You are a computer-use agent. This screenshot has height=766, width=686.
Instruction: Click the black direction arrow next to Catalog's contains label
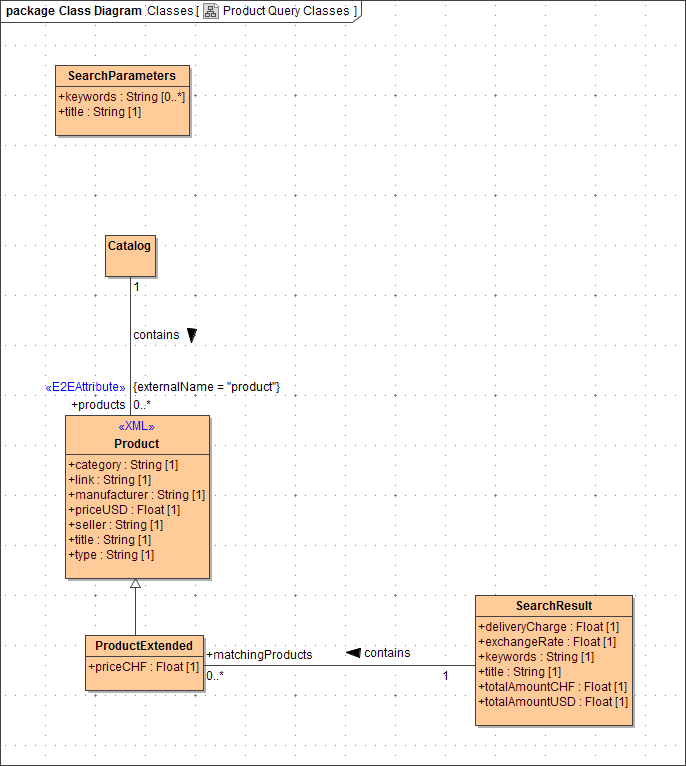[x=192, y=336]
